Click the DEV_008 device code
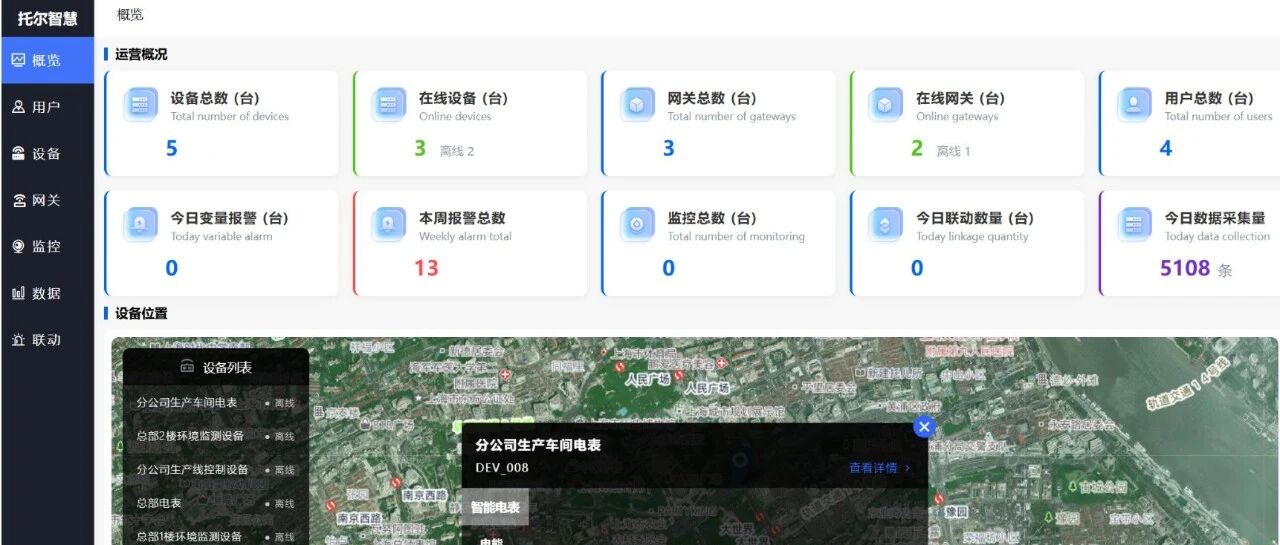This screenshot has height=545, width=1280. 502,467
